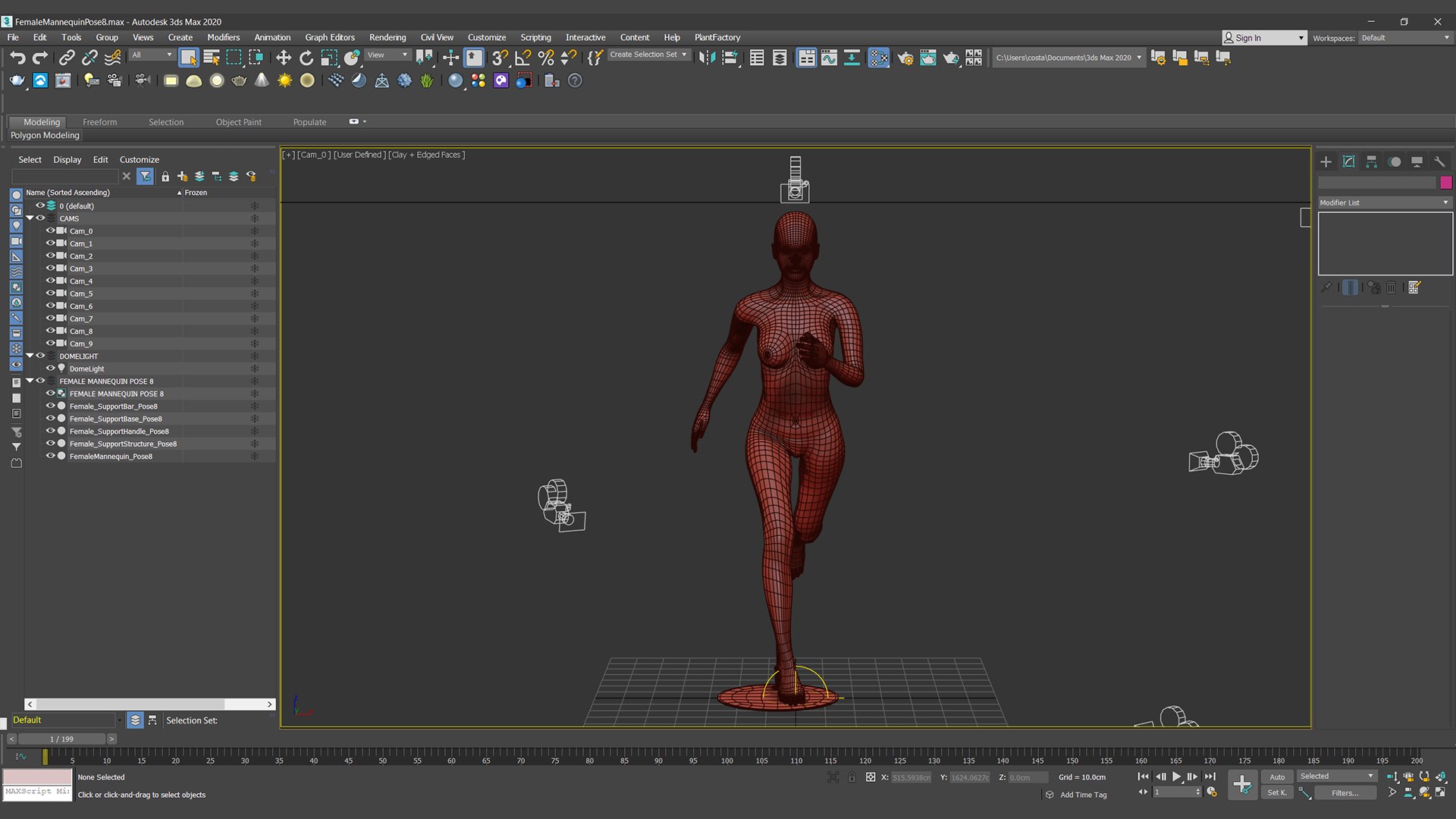Toggle visibility of Female_SupportBar_Pose8
This screenshot has width=1456, height=819.
point(51,406)
